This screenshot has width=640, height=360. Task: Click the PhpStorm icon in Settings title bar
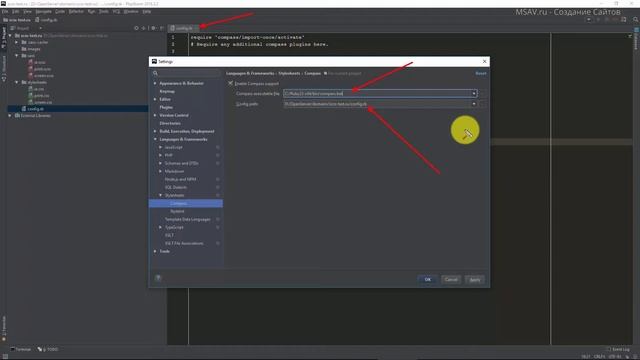pyautogui.click(x=154, y=62)
